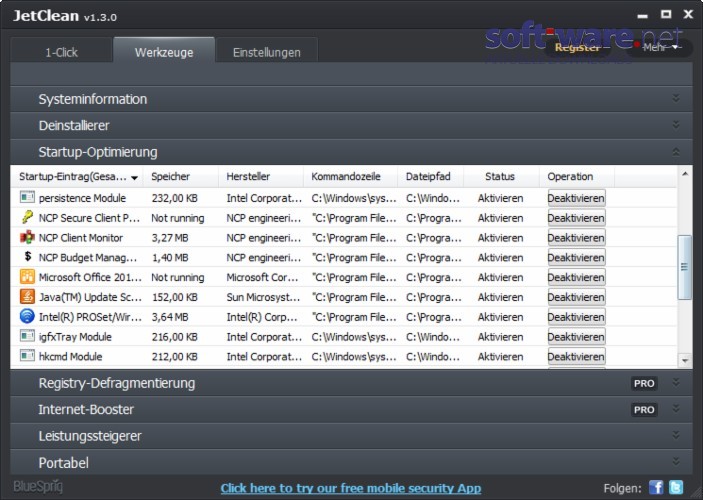
Task: Click the PRO badge for Registry-Defragmentierung
Action: [x=644, y=383]
